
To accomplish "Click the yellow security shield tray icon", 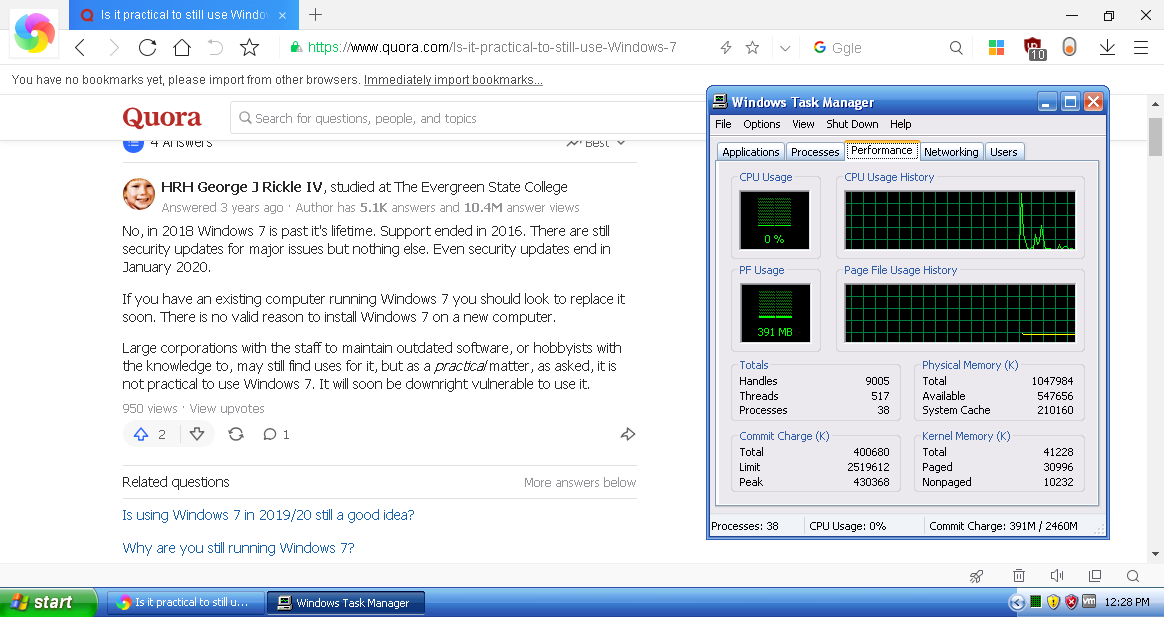I will click(1053, 602).
